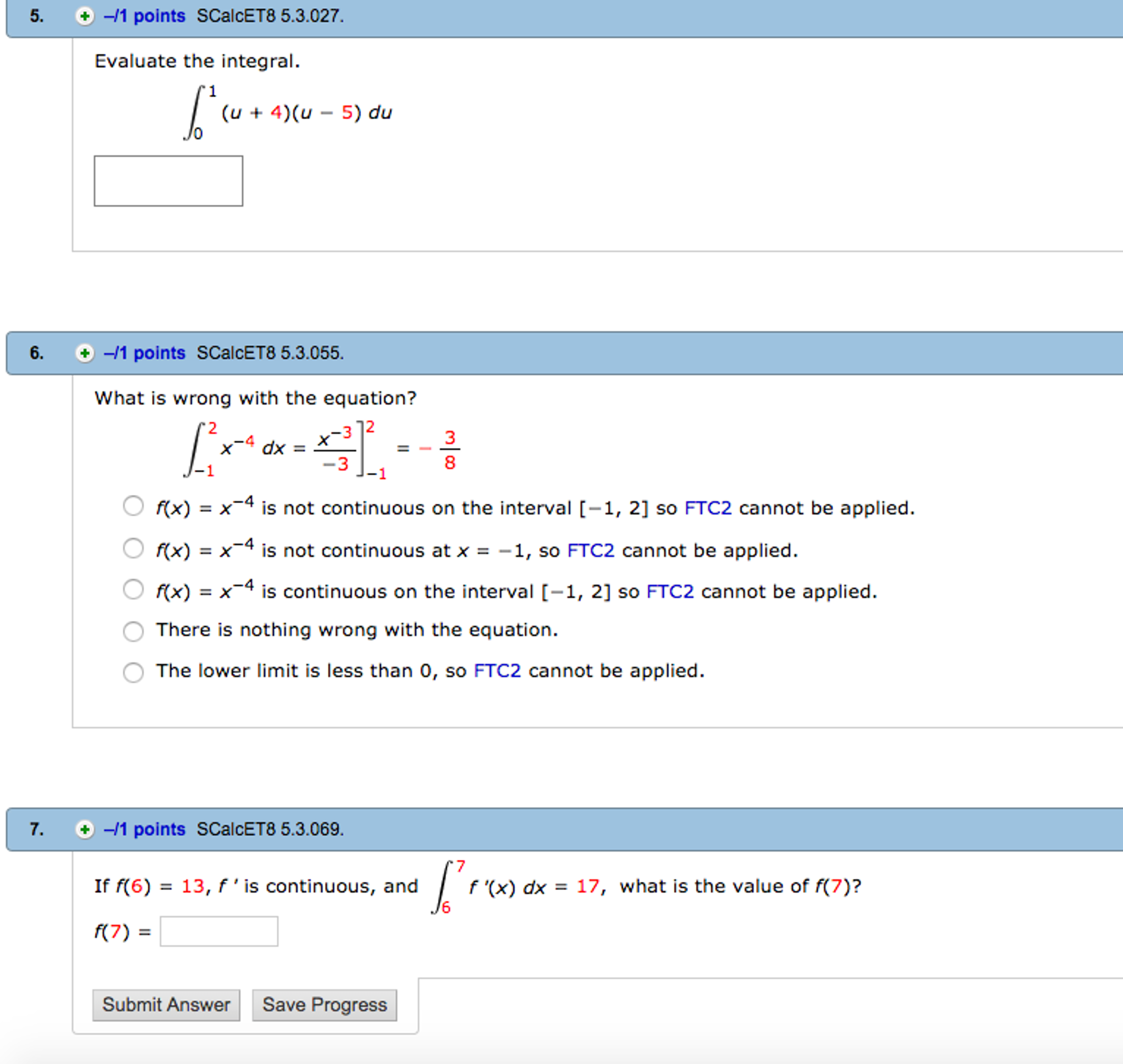Open FTC2 link in 'lower limit' choice

497,671
